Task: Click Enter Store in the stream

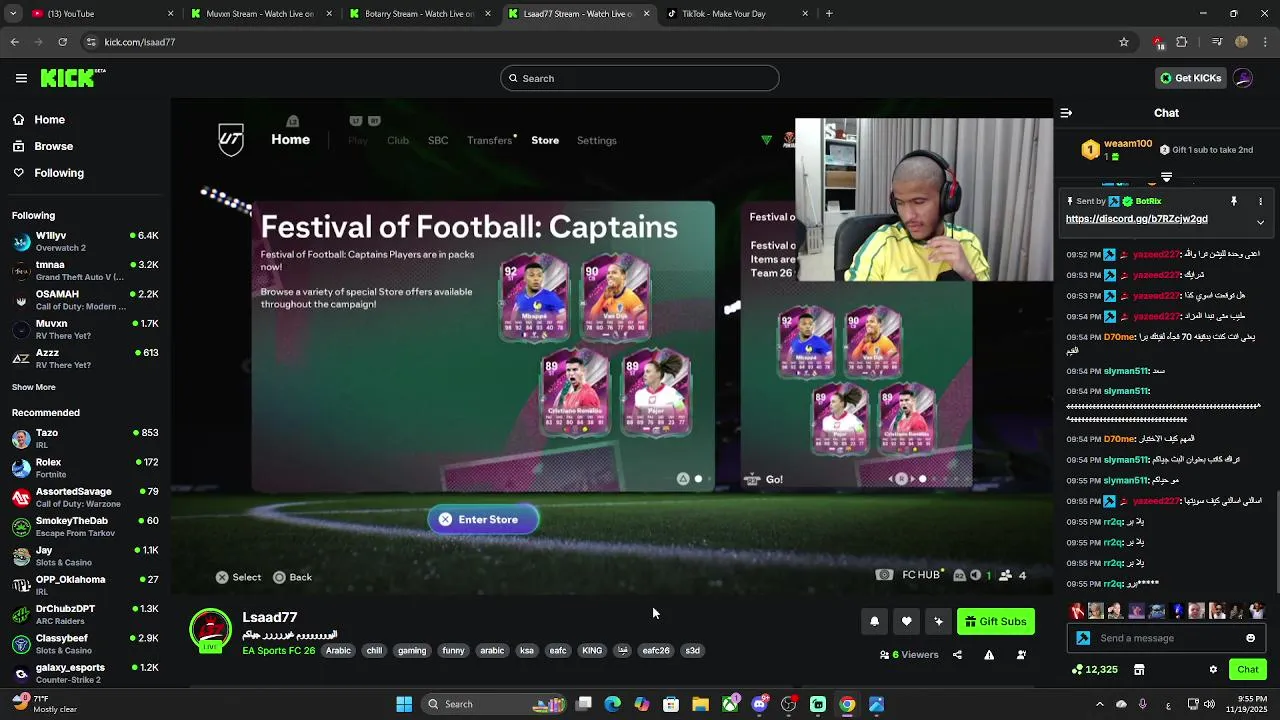Action: pos(483,519)
